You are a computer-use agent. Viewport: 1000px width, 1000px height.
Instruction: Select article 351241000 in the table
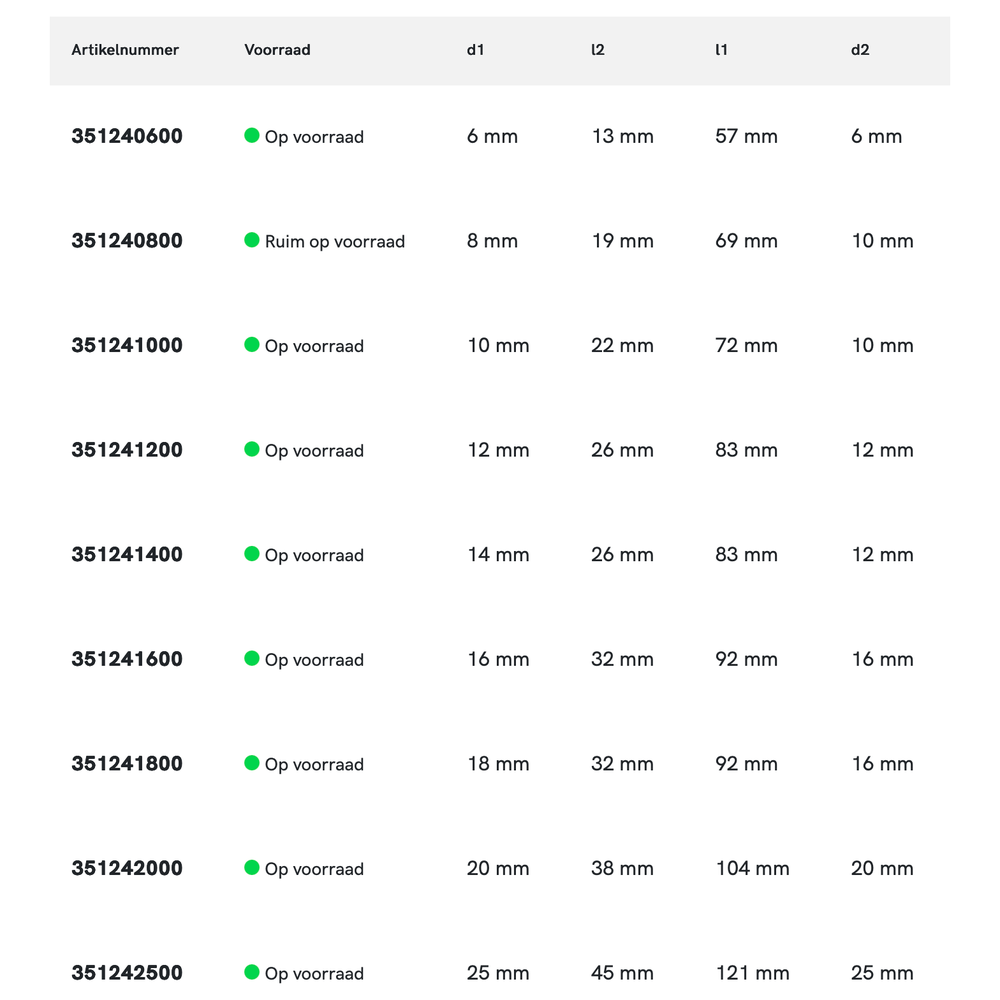127,346
